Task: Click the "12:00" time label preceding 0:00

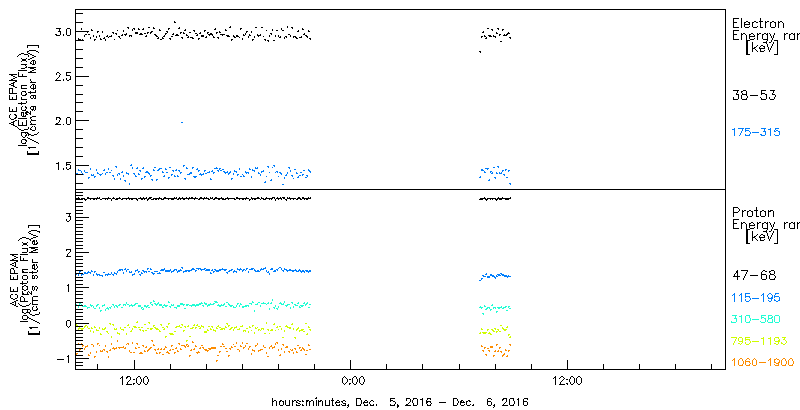Action: (134, 381)
